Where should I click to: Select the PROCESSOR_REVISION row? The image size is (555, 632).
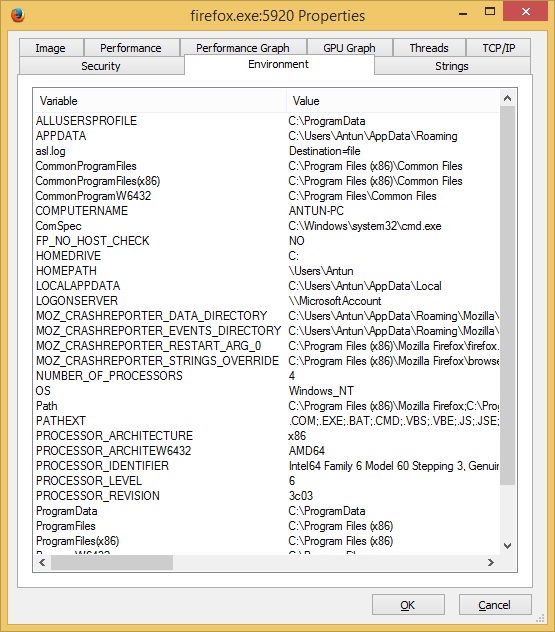click(x=266, y=496)
